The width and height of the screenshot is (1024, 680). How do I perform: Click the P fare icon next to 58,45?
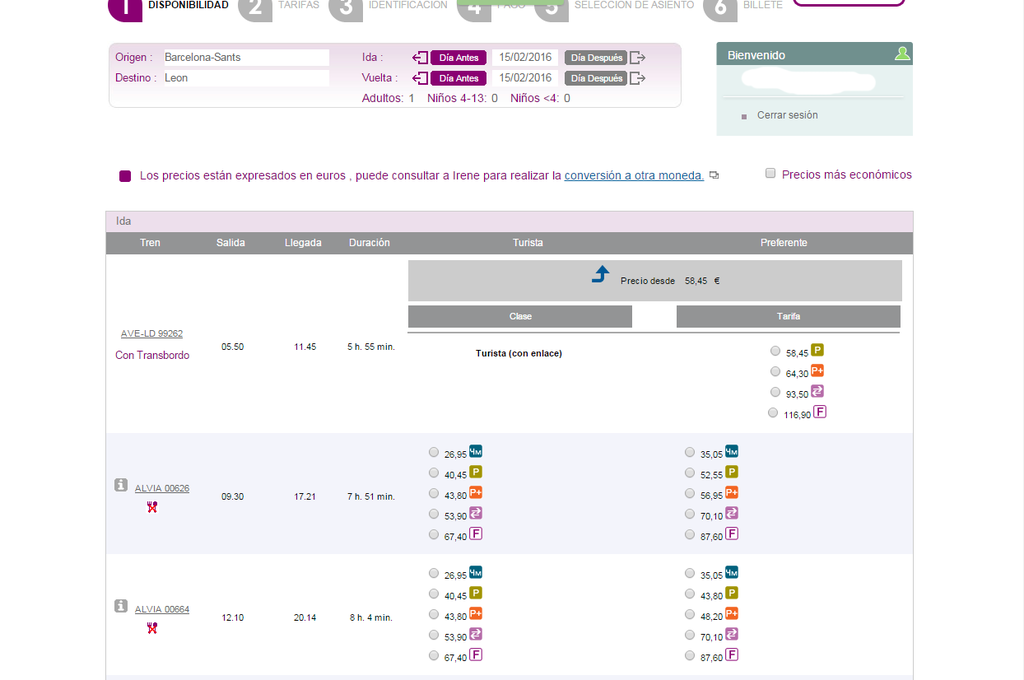(817, 349)
